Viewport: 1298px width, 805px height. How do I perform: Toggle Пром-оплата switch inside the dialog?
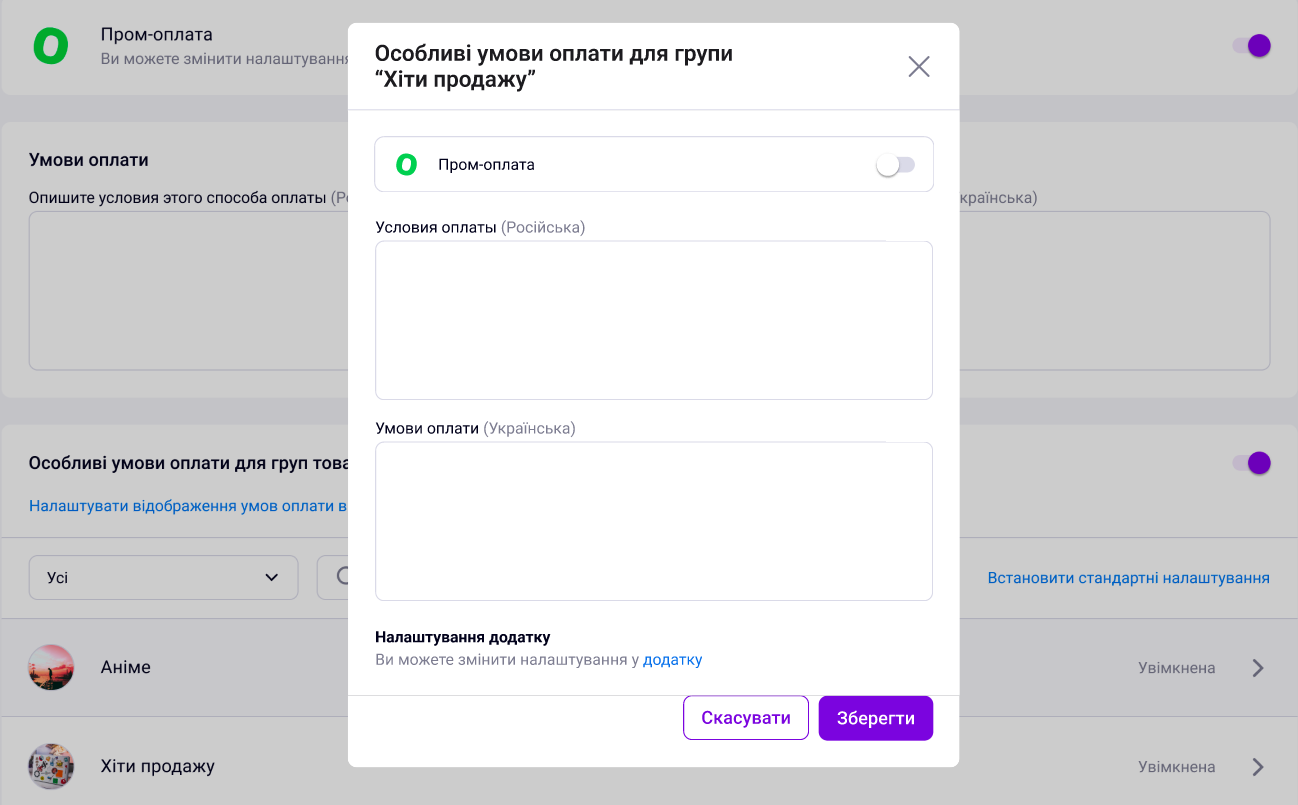click(x=895, y=165)
